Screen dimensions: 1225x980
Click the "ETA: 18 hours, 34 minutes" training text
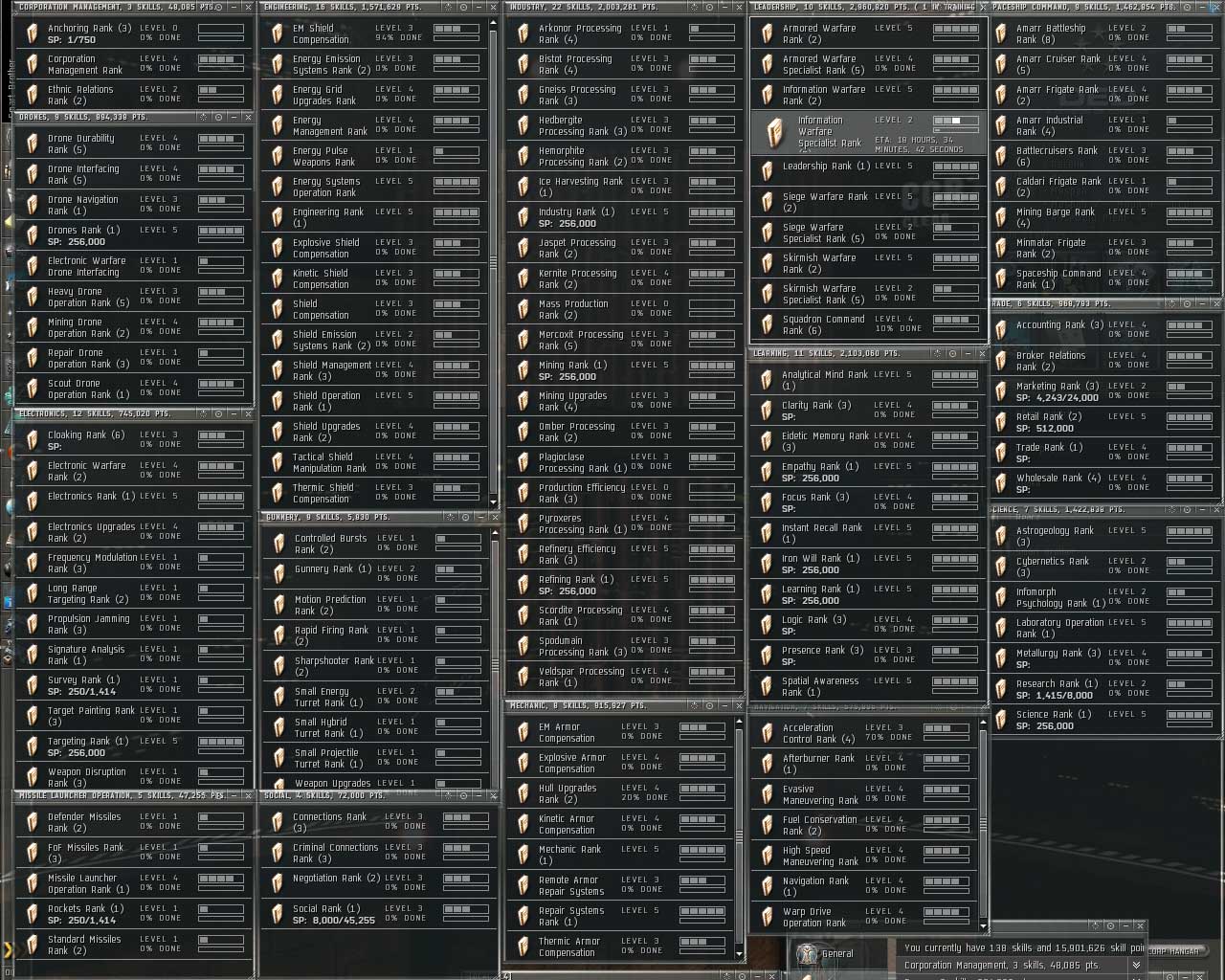919,145
